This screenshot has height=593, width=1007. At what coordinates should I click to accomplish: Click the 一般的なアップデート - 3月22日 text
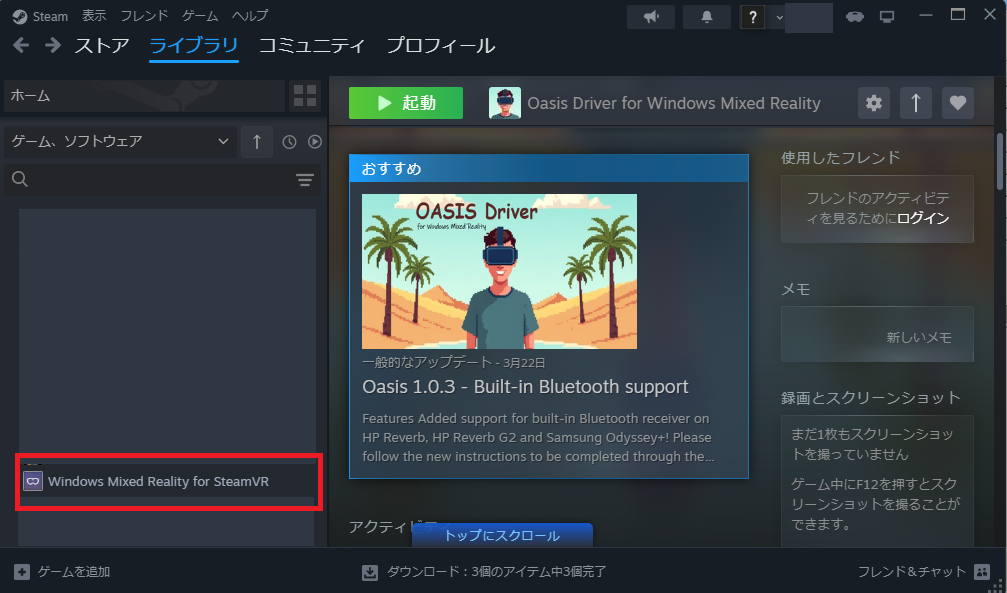[453, 362]
